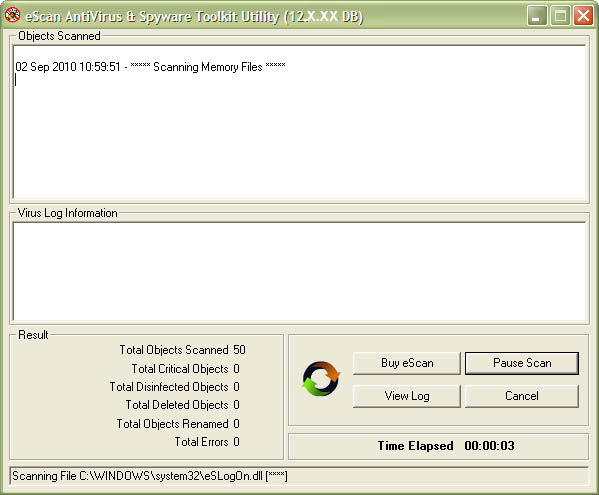The width and height of the screenshot is (599, 495).
Task: Minimize the eScan Toolkit window
Action: [x=537, y=16]
